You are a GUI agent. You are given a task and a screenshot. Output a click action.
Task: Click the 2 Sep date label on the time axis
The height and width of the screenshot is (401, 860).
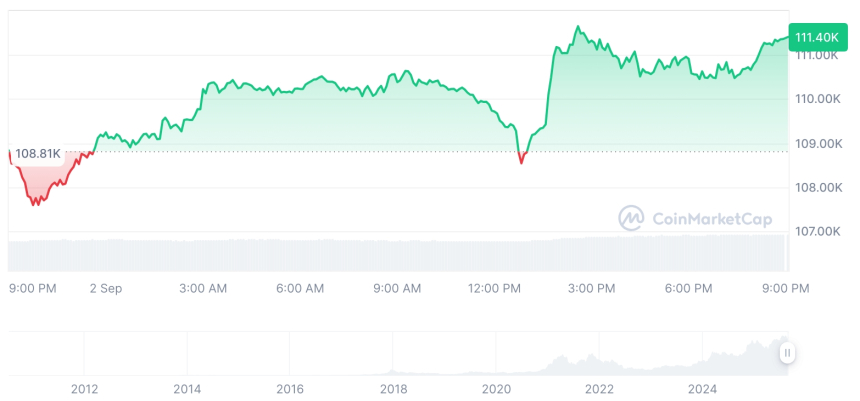[105, 288]
